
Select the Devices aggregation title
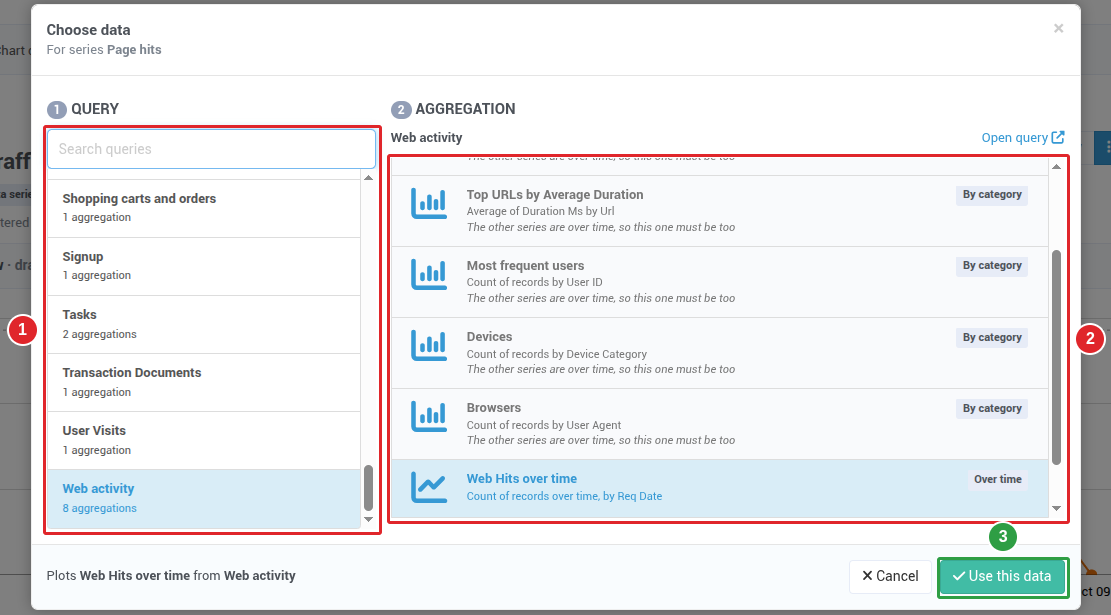[x=489, y=337]
